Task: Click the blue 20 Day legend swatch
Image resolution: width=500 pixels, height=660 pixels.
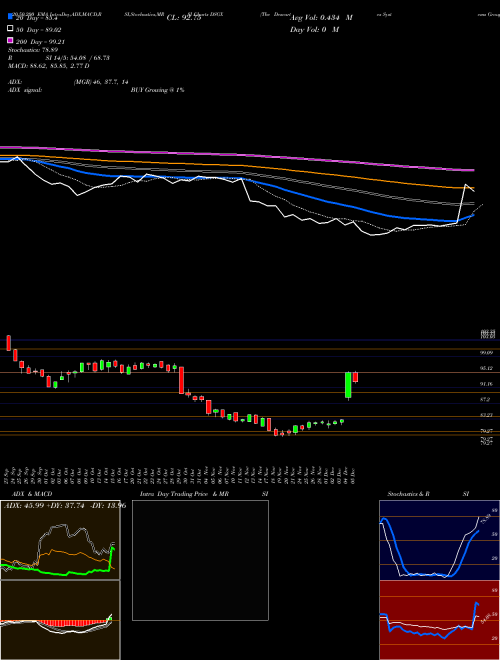Action: (x=10, y=17)
